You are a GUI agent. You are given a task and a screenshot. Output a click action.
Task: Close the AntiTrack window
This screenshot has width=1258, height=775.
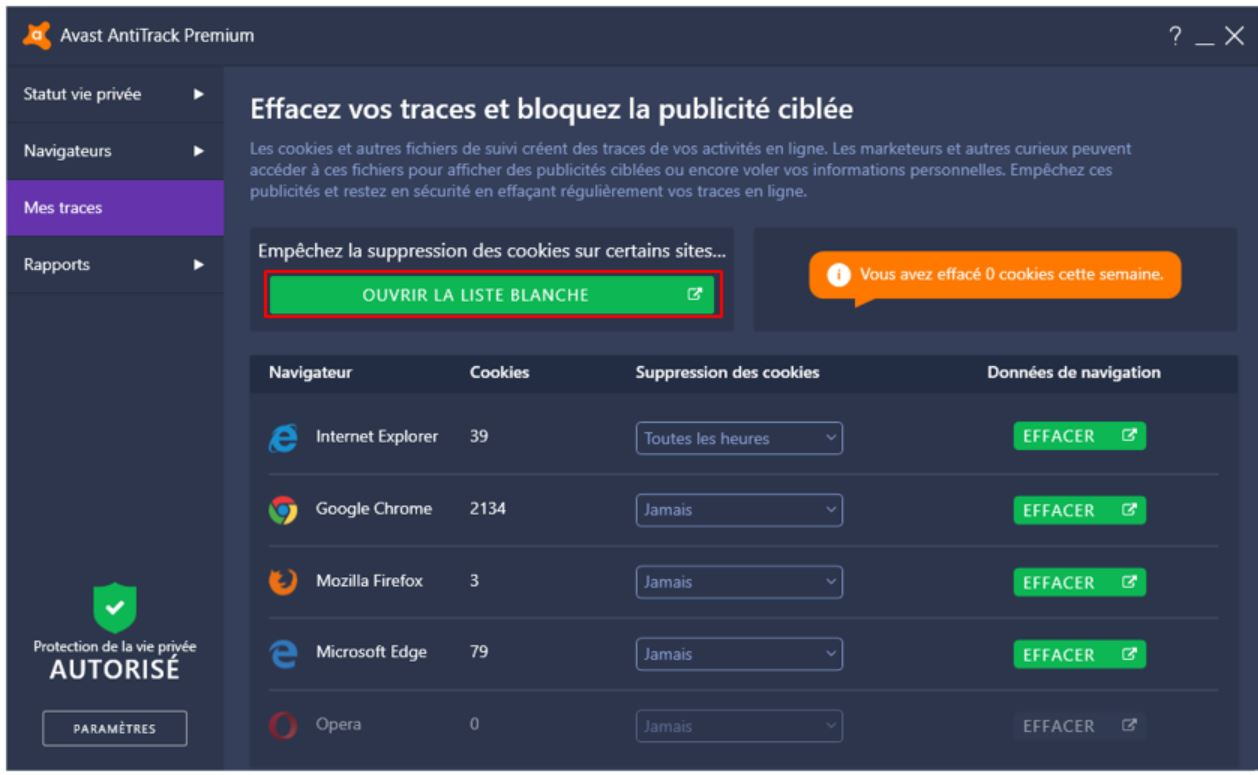(x=1234, y=36)
